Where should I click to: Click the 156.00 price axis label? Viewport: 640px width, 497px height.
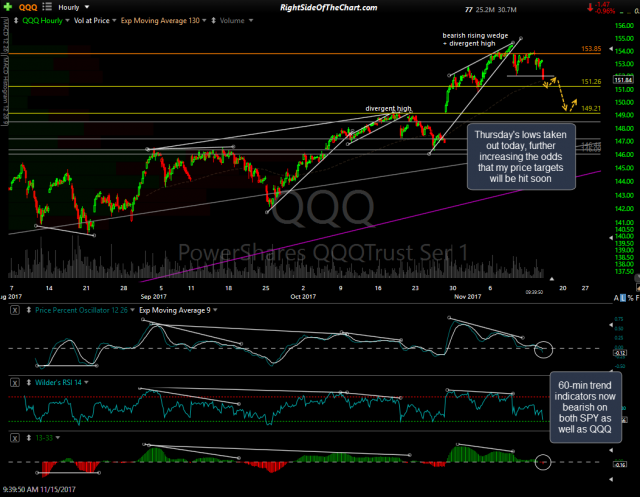click(624, 26)
